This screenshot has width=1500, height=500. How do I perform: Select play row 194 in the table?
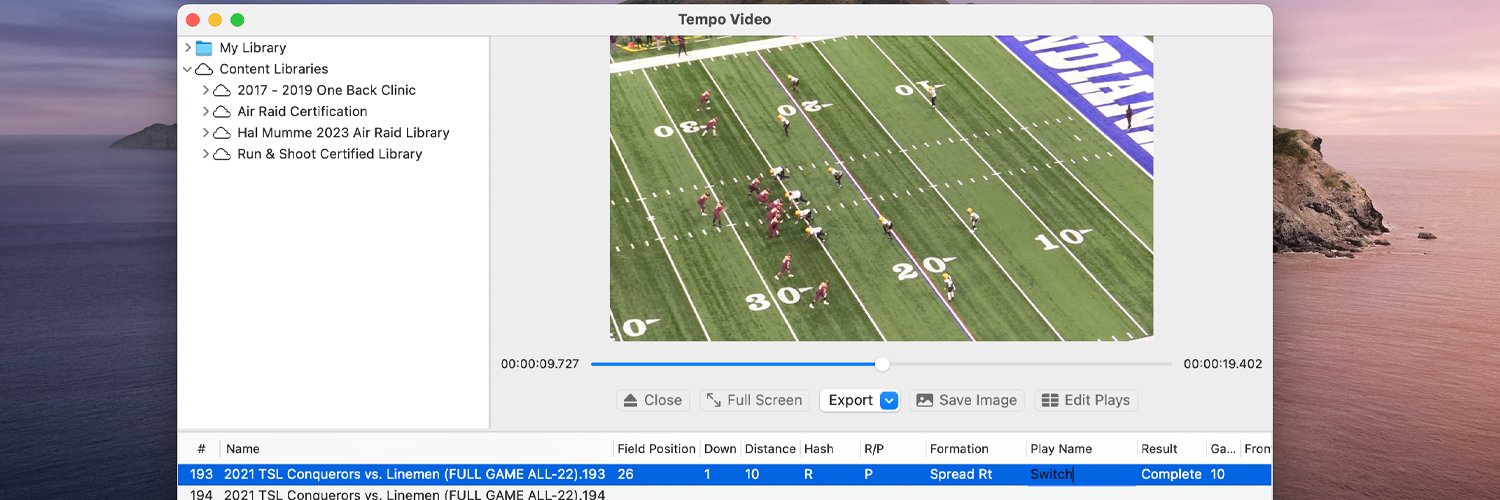pos(725,494)
